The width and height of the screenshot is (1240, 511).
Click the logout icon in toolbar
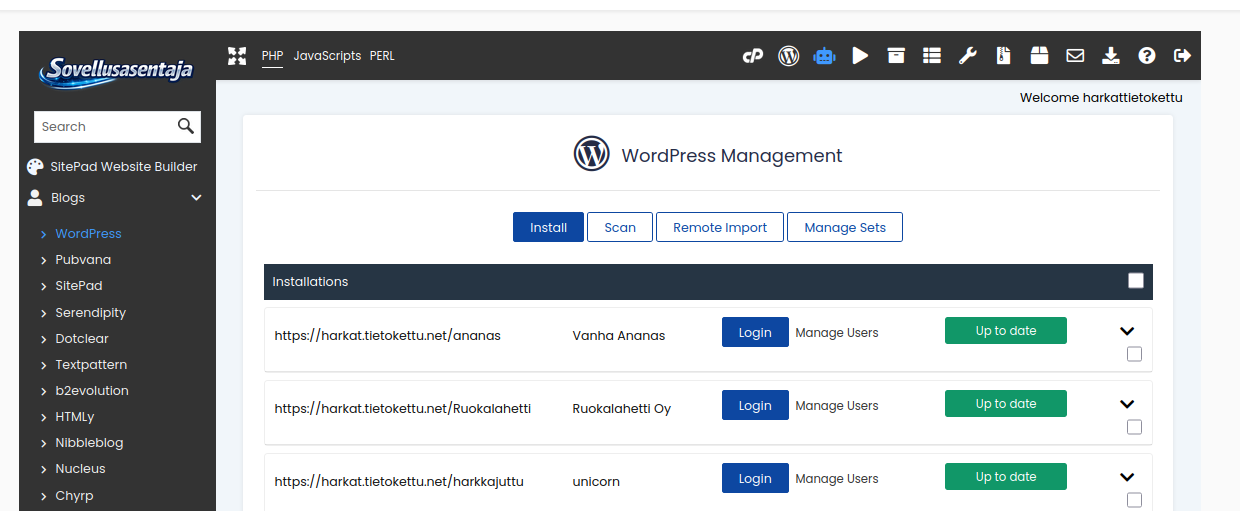[x=1182, y=56]
